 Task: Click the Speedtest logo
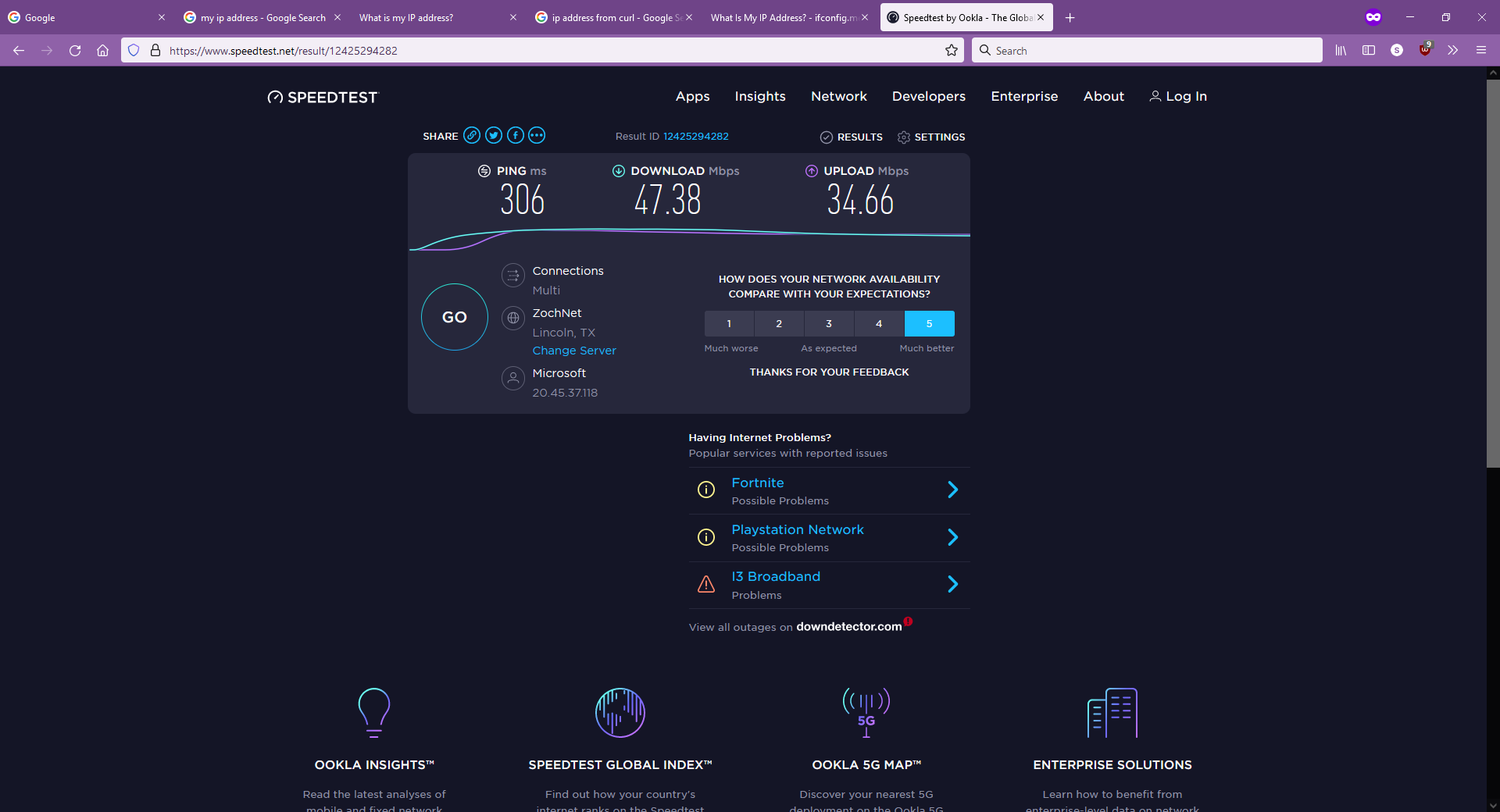click(322, 97)
